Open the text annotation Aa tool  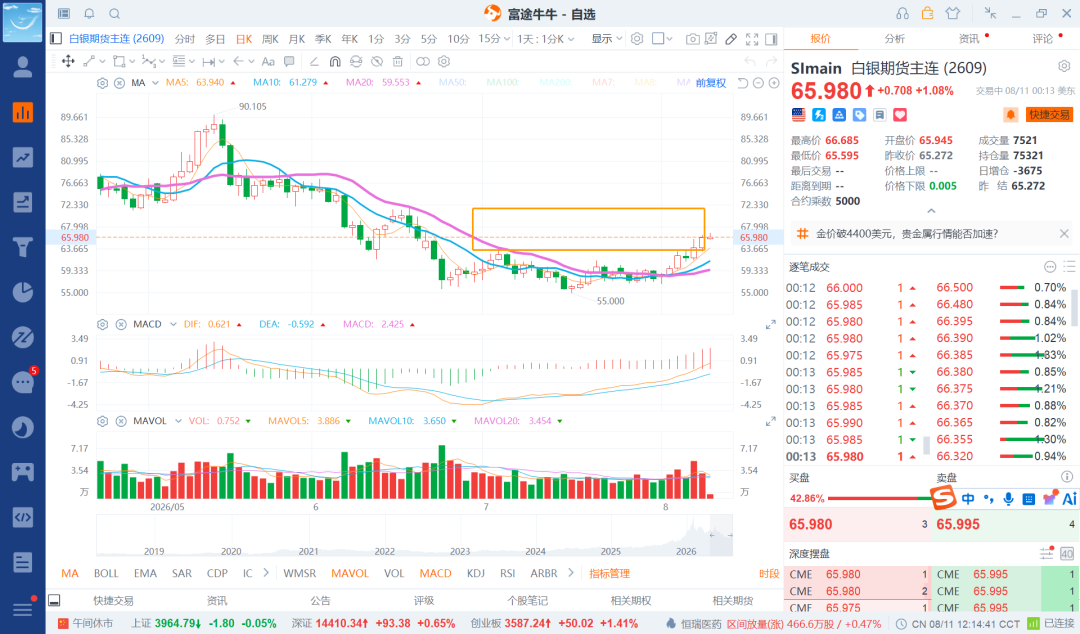coord(268,61)
